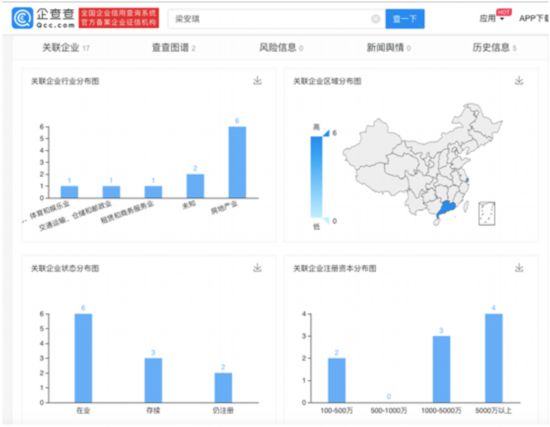Select the highlighted Guangdong province on map
Viewport: 550px width, 427px height.
(x=445, y=208)
